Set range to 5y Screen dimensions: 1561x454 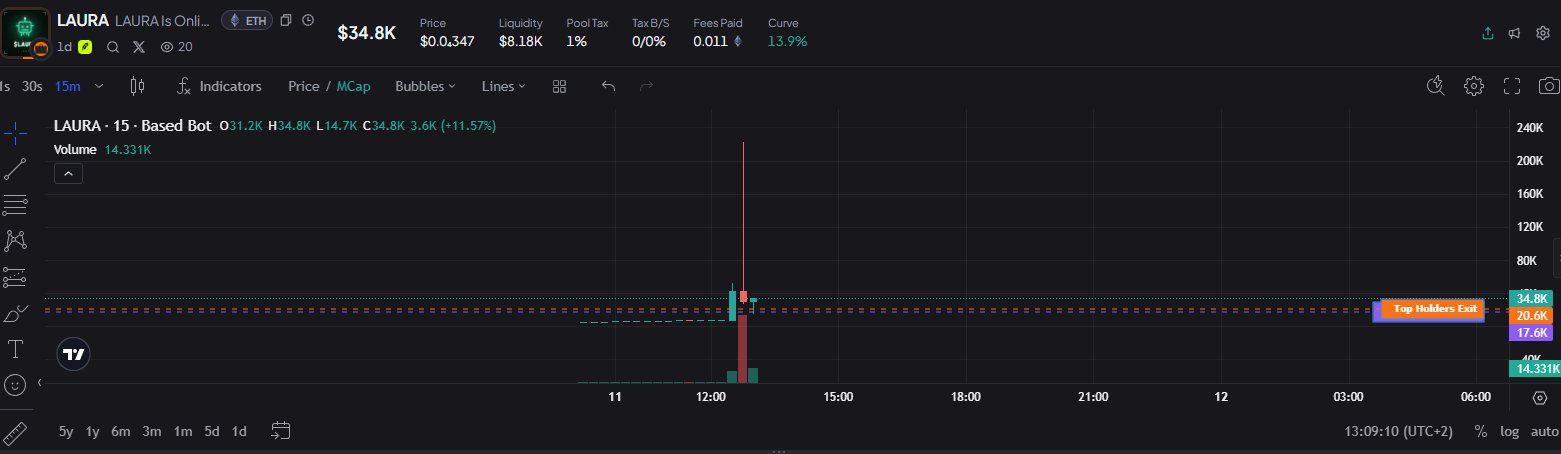coord(66,432)
